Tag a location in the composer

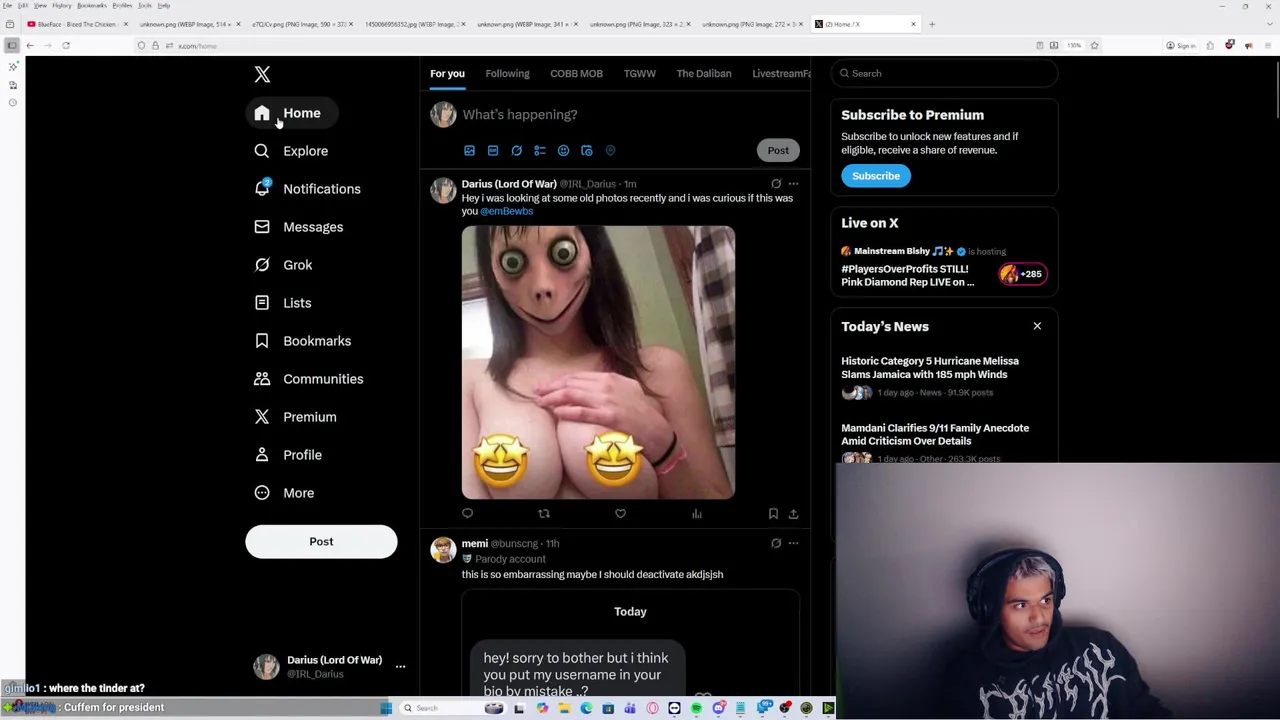(x=610, y=151)
